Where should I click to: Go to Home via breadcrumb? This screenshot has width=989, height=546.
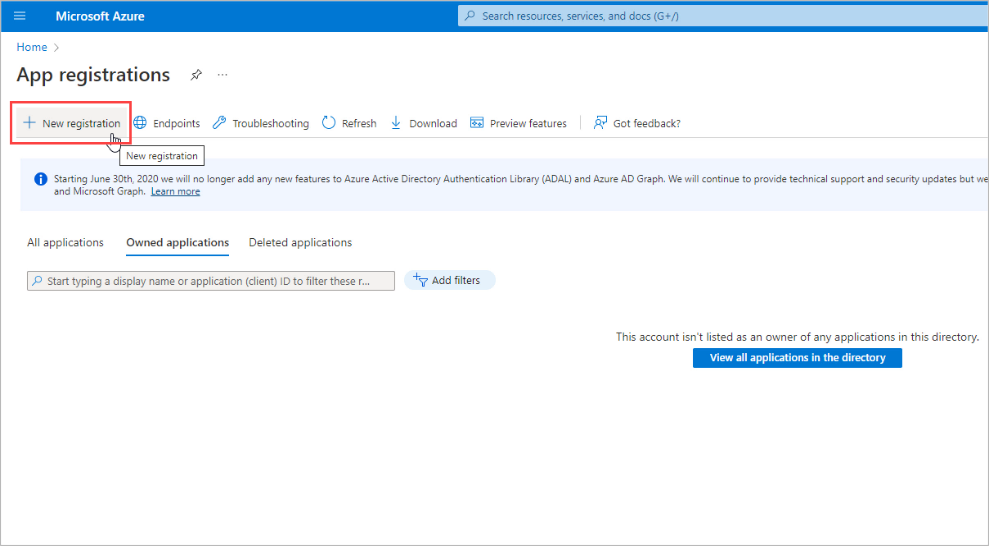(32, 47)
